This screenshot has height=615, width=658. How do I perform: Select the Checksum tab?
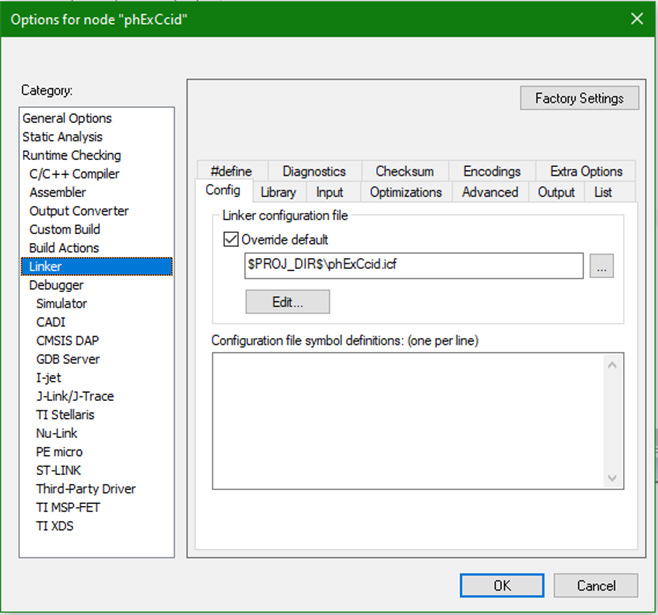pos(404,171)
